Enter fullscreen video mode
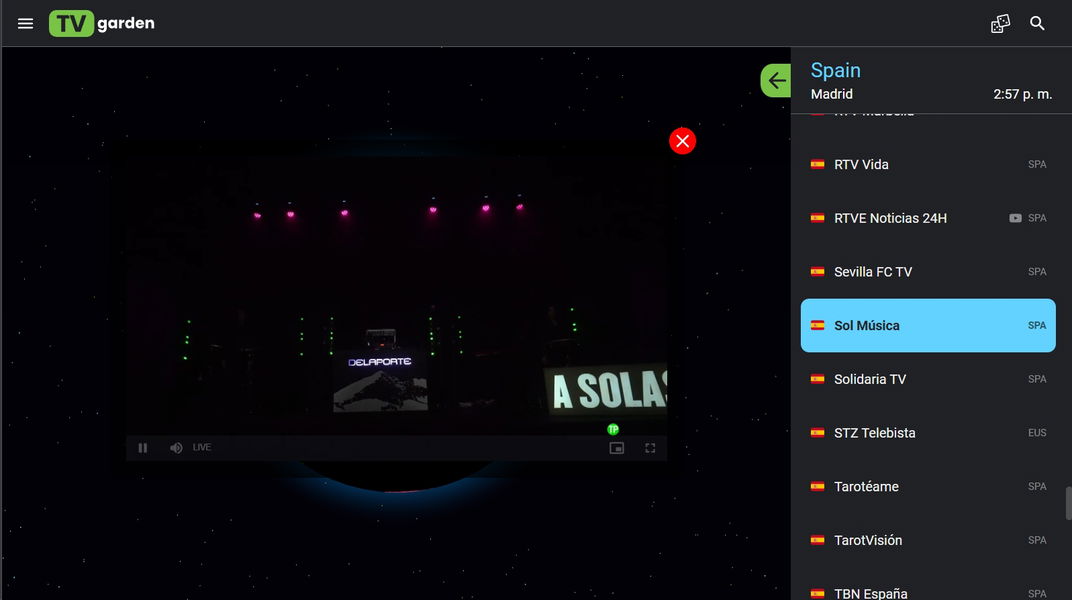This screenshot has width=1072, height=600. coord(650,448)
